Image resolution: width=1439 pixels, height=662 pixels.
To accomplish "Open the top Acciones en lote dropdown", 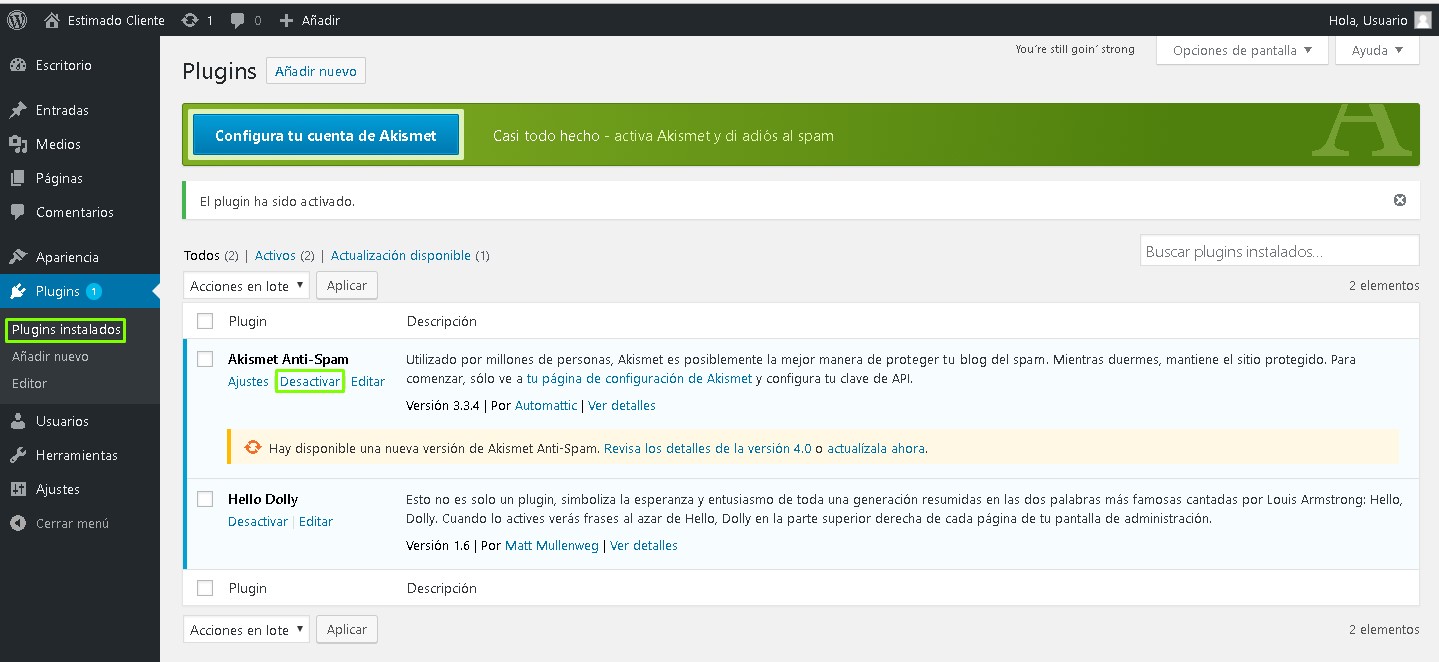I will [246, 285].
